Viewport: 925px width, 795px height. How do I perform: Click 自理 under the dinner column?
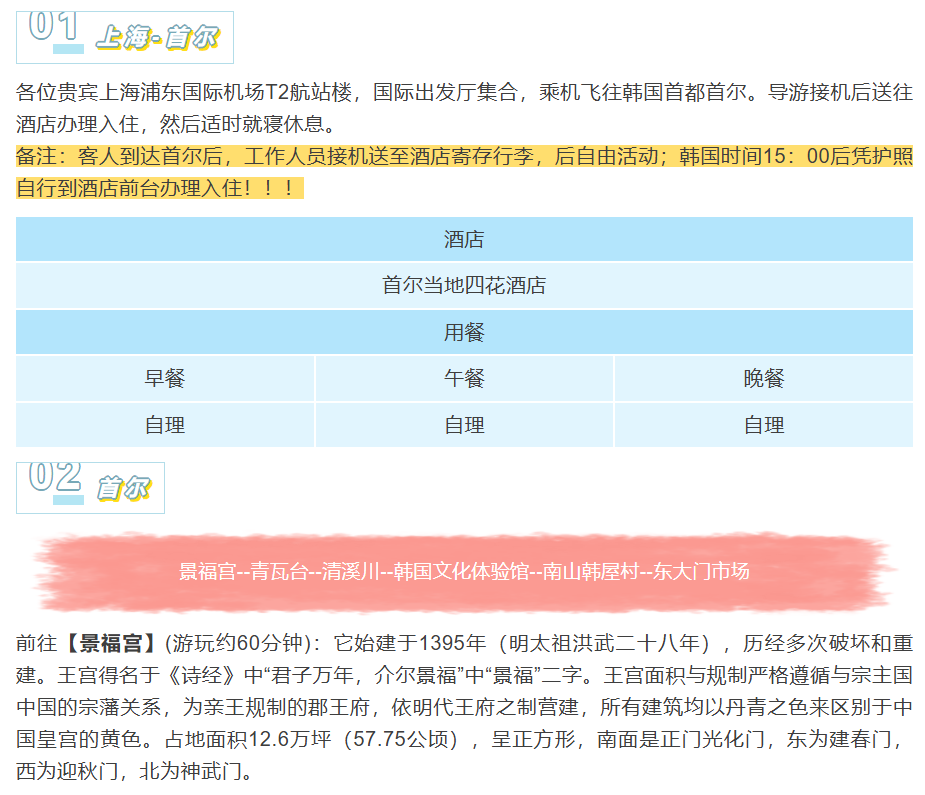pos(763,424)
